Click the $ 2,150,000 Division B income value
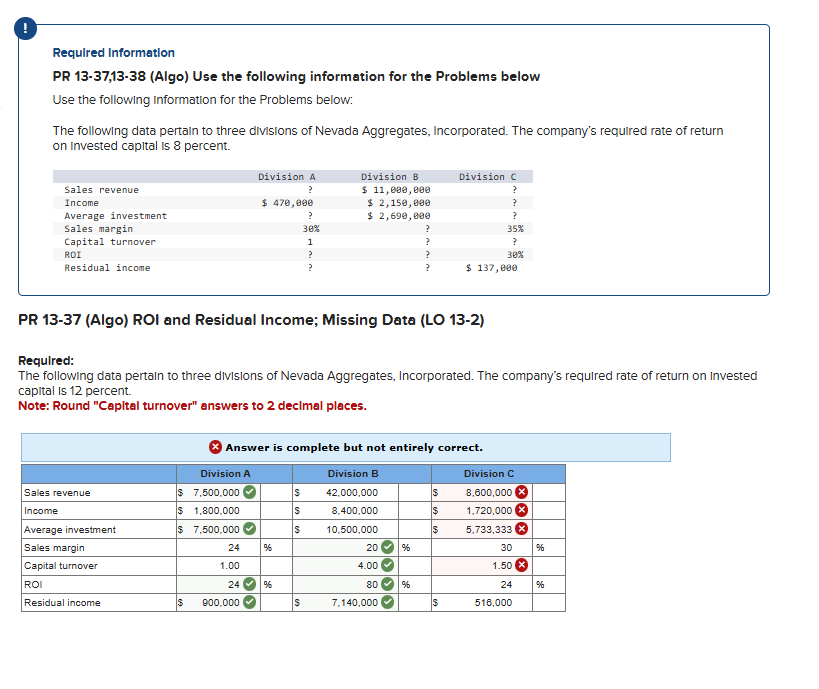Viewport: 819px width, 689px height. [x=399, y=203]
